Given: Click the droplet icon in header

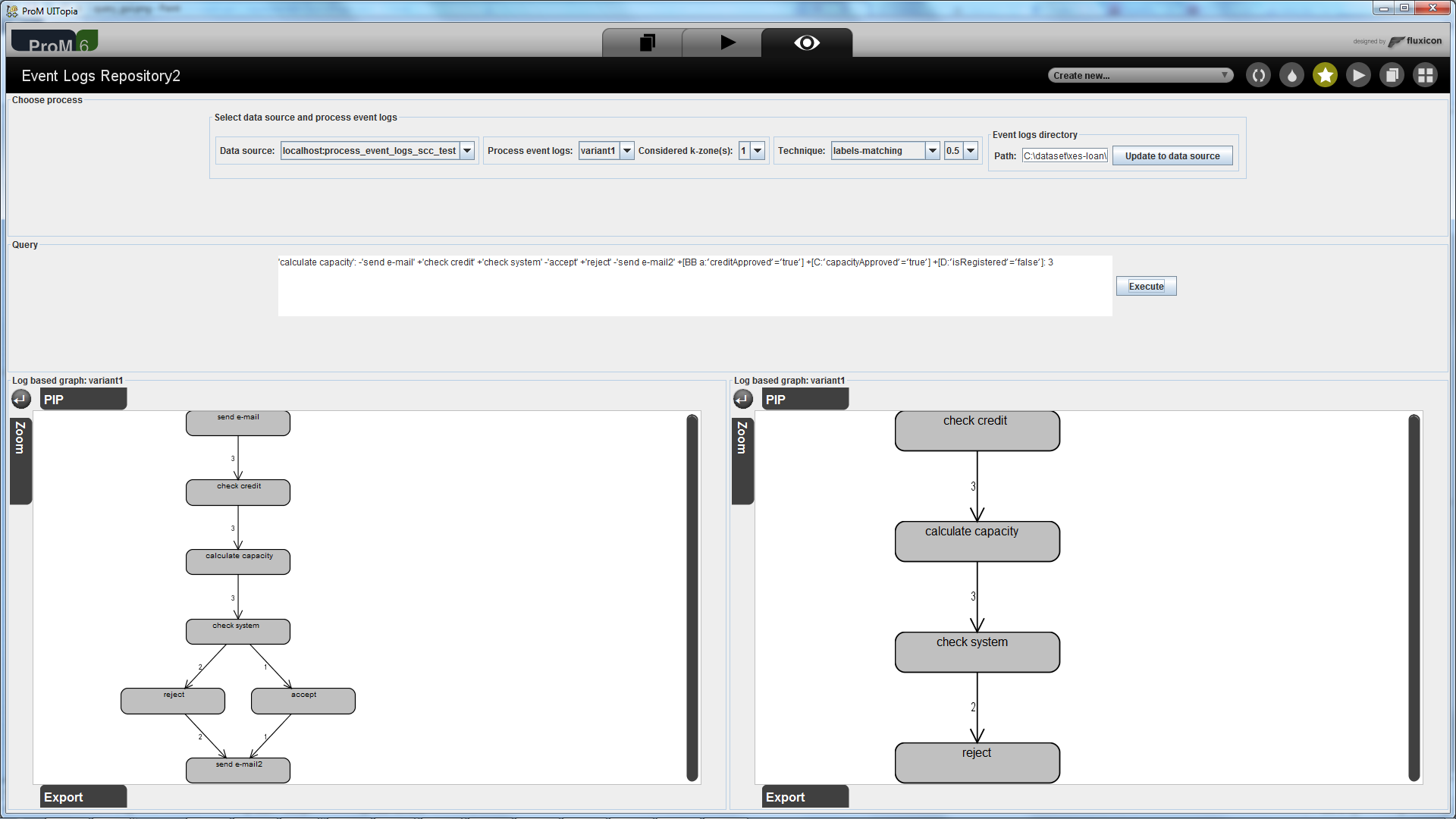Looking at the screenshot, I should click(1291, 75).
